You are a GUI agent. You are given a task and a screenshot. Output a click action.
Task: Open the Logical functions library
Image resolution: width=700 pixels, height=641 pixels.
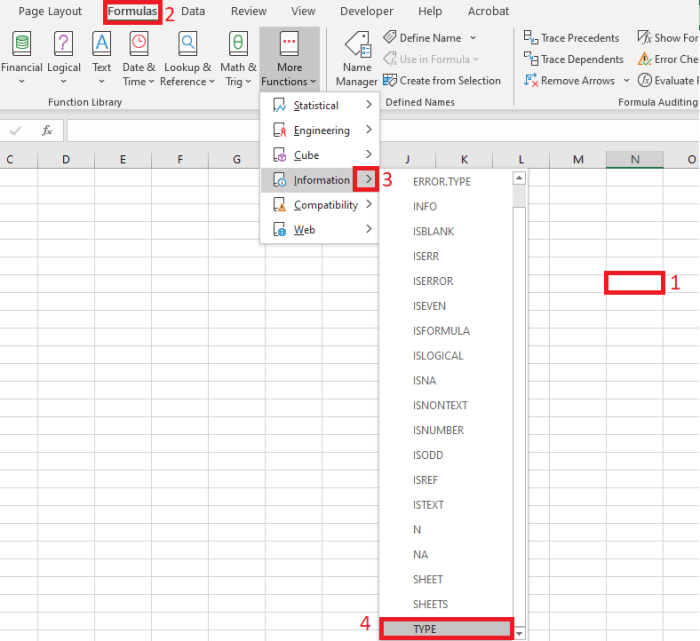[64, 57]
